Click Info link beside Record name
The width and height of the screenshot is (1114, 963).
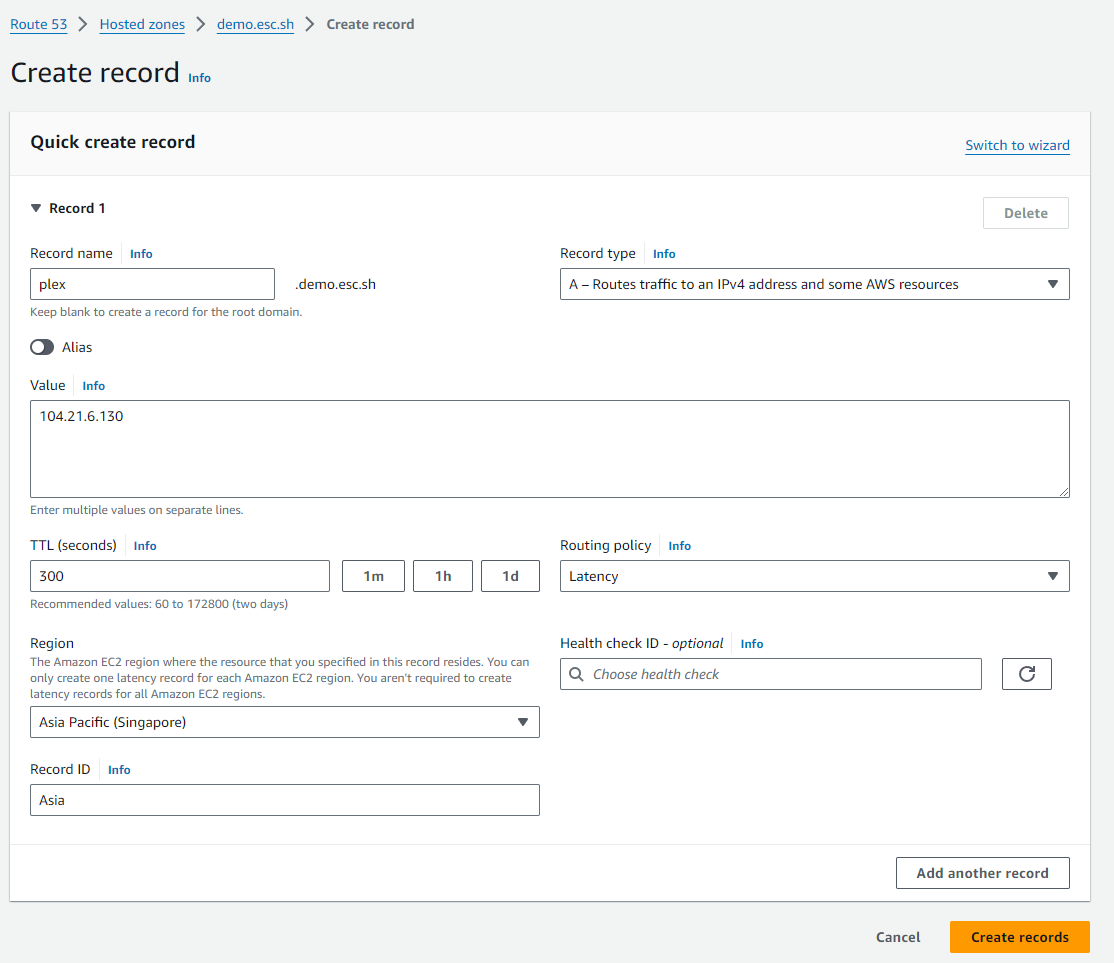(141, 254)
